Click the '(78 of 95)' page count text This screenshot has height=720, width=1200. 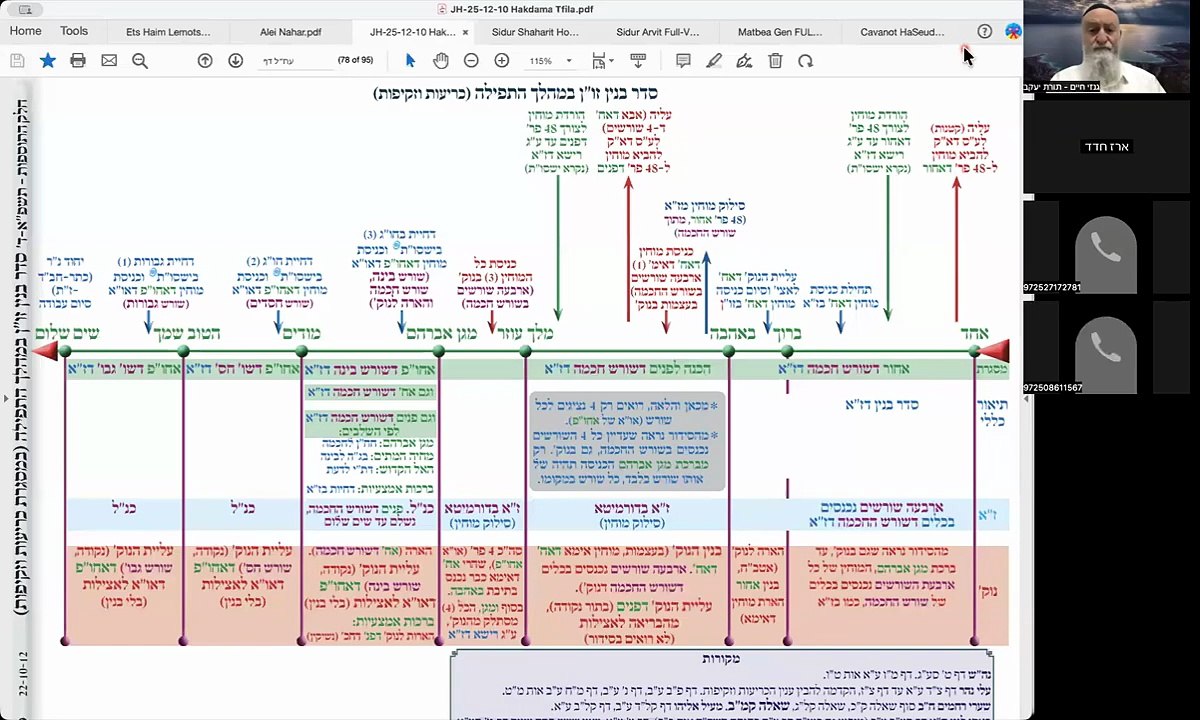(355, 61)
